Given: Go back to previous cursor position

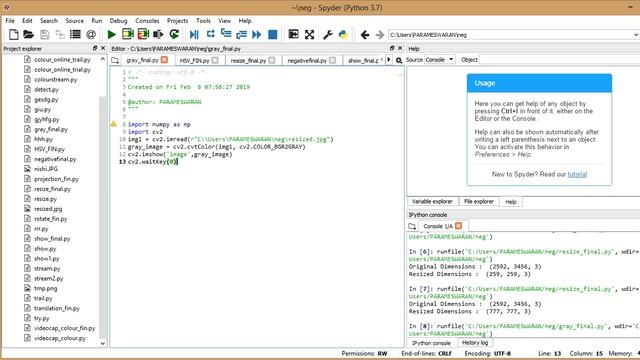Looking at the screenshot, I should click(365, 35).
